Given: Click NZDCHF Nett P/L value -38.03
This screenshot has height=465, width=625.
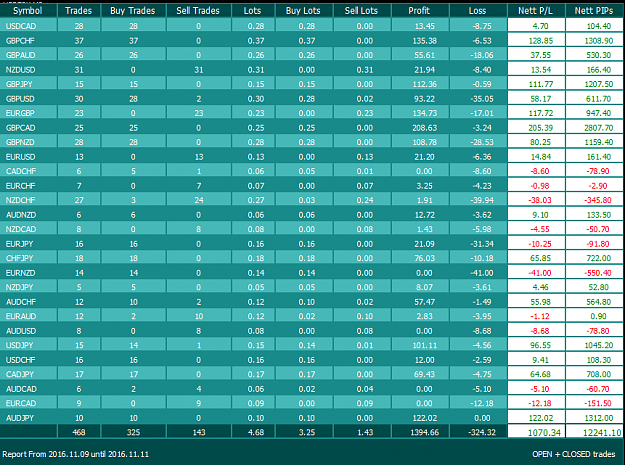Looking at the screenshot, I should [540, 200].
